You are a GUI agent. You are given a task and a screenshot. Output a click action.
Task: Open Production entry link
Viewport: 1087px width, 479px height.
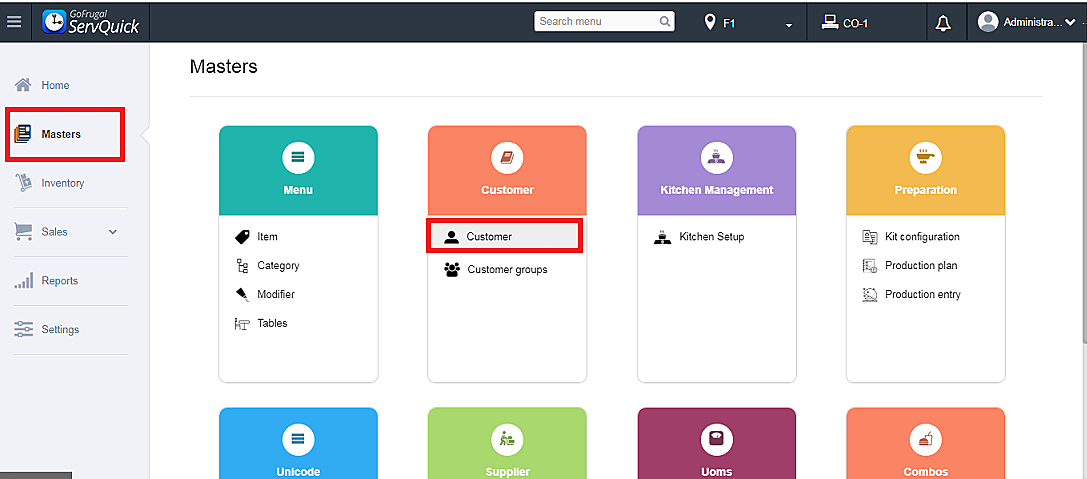(923, 295)
